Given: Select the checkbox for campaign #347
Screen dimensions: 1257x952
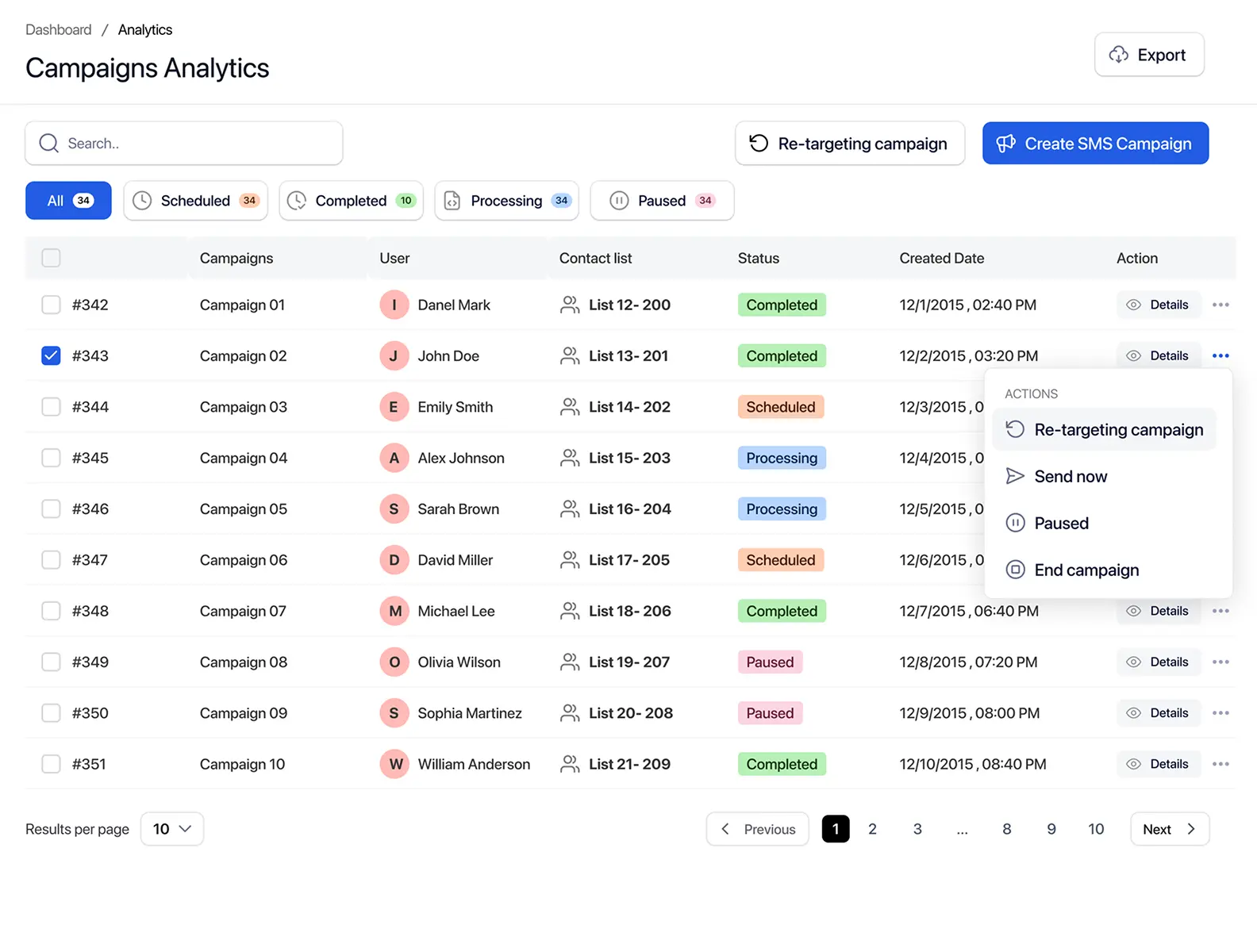Looking at the screenshot, I should (51, 560).
